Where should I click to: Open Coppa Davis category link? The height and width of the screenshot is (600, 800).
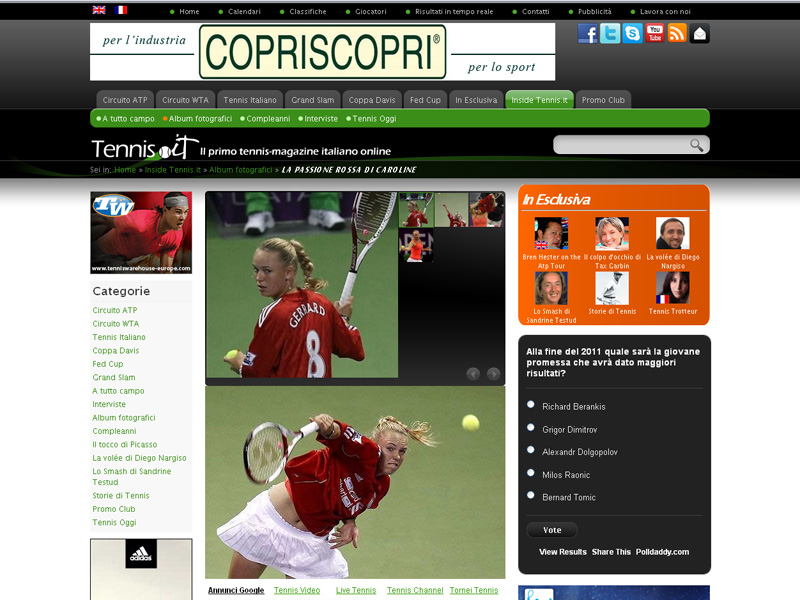point(116,351)
